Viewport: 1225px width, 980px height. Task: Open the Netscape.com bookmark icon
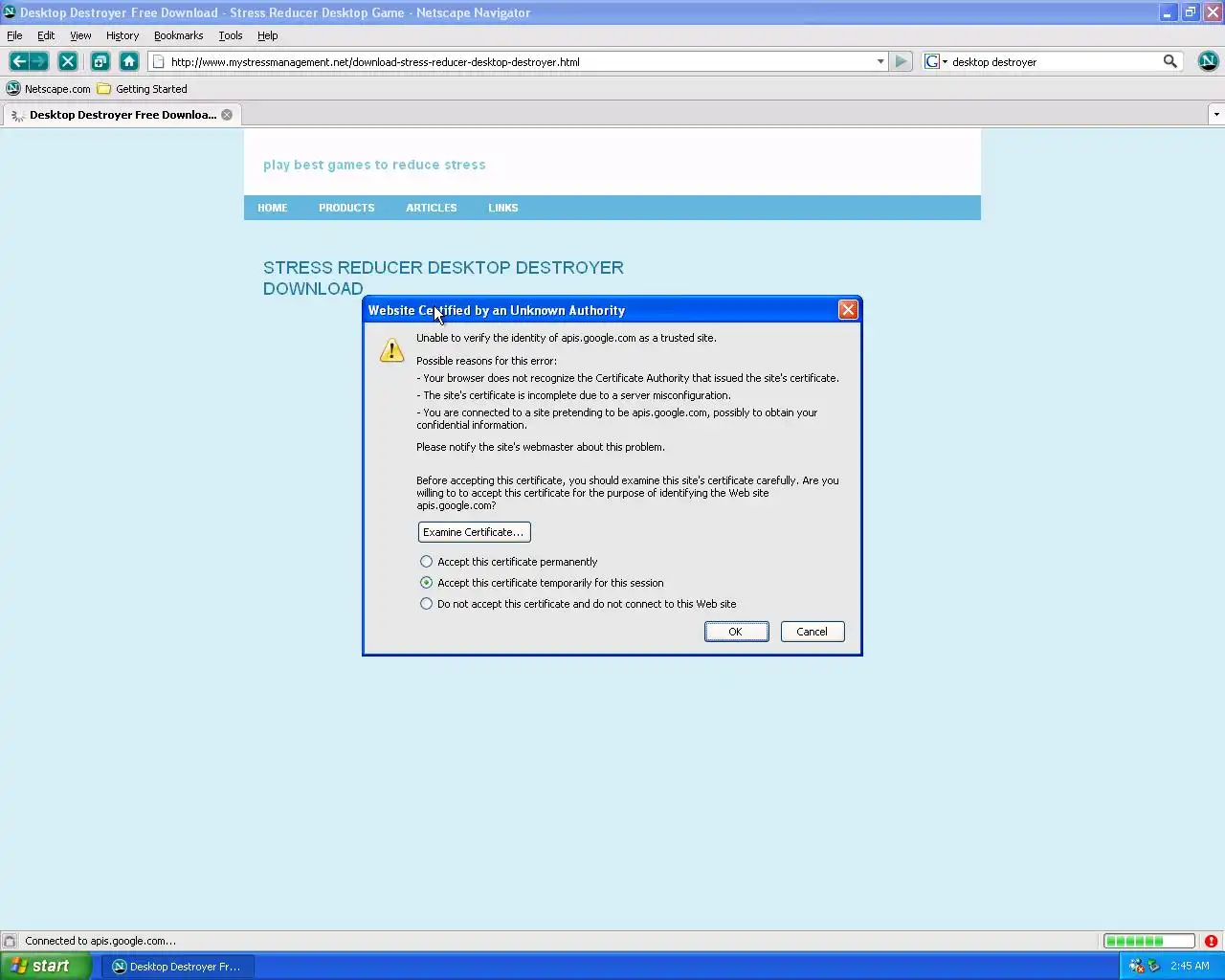(13, 89)
